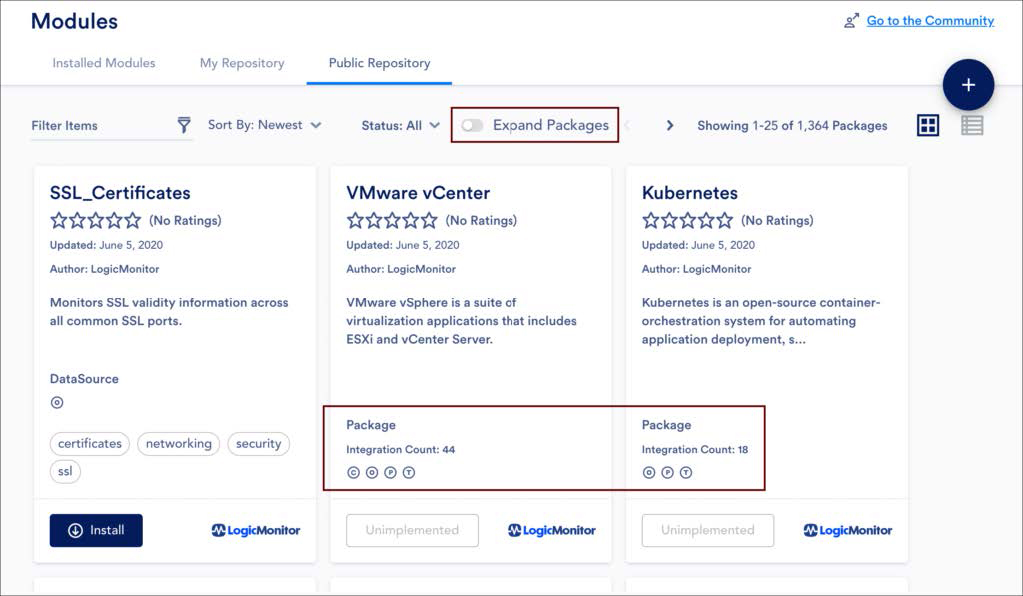
Task: Enable the Expand Packages toggle
Action: click(x=472, y=125)
